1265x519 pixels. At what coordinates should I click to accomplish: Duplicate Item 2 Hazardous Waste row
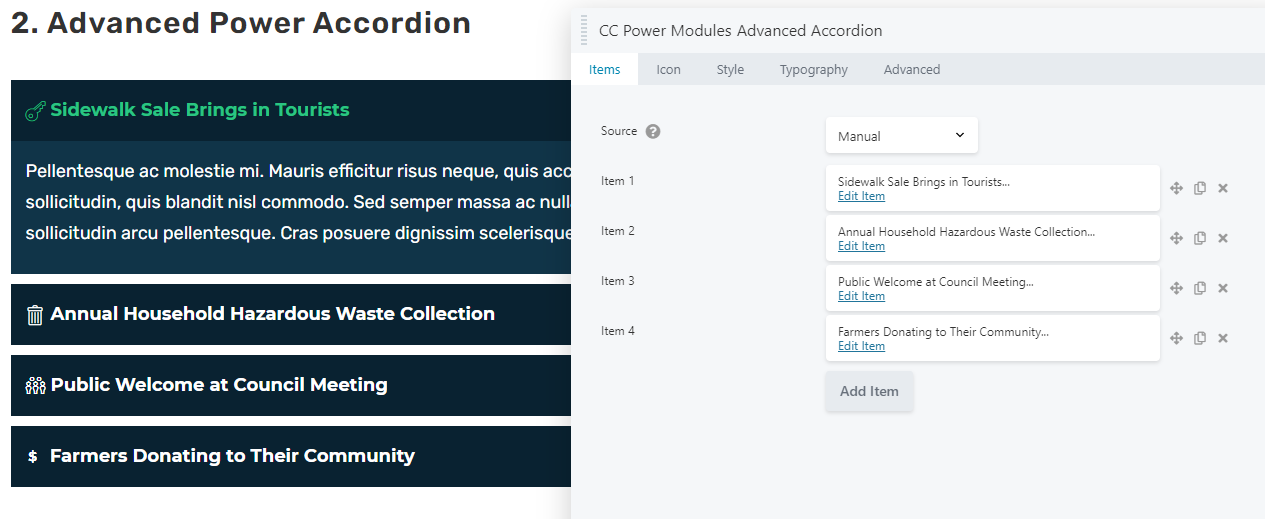click(1200, 238)
